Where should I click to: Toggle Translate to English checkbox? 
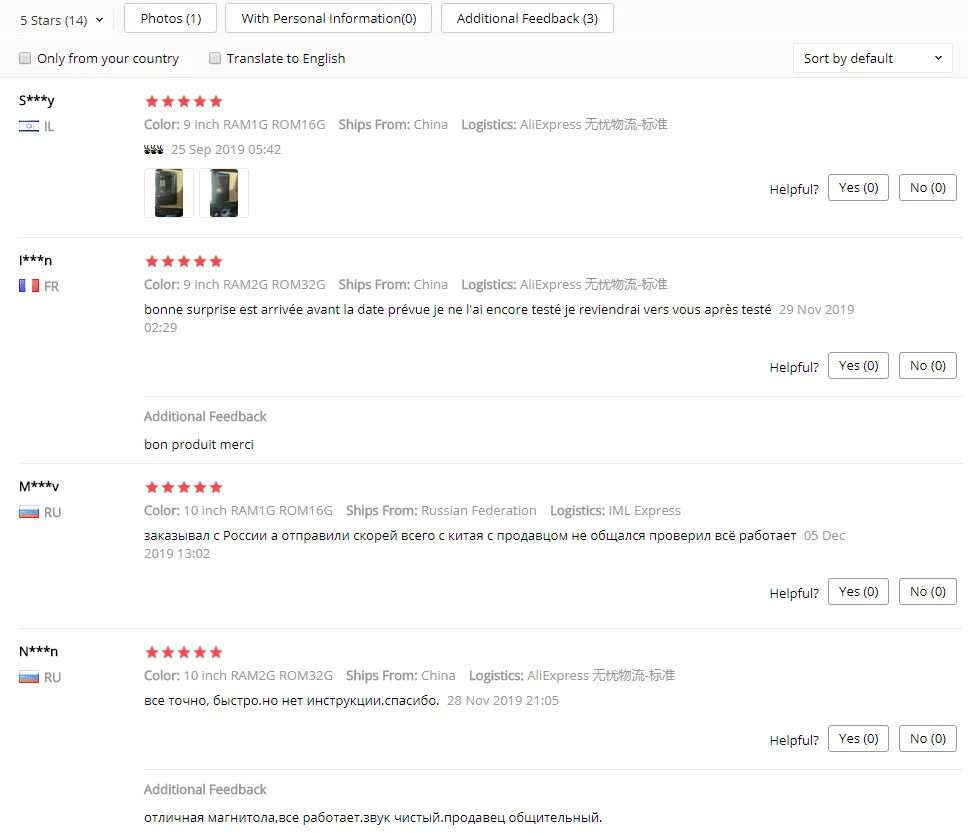[215, 58]
